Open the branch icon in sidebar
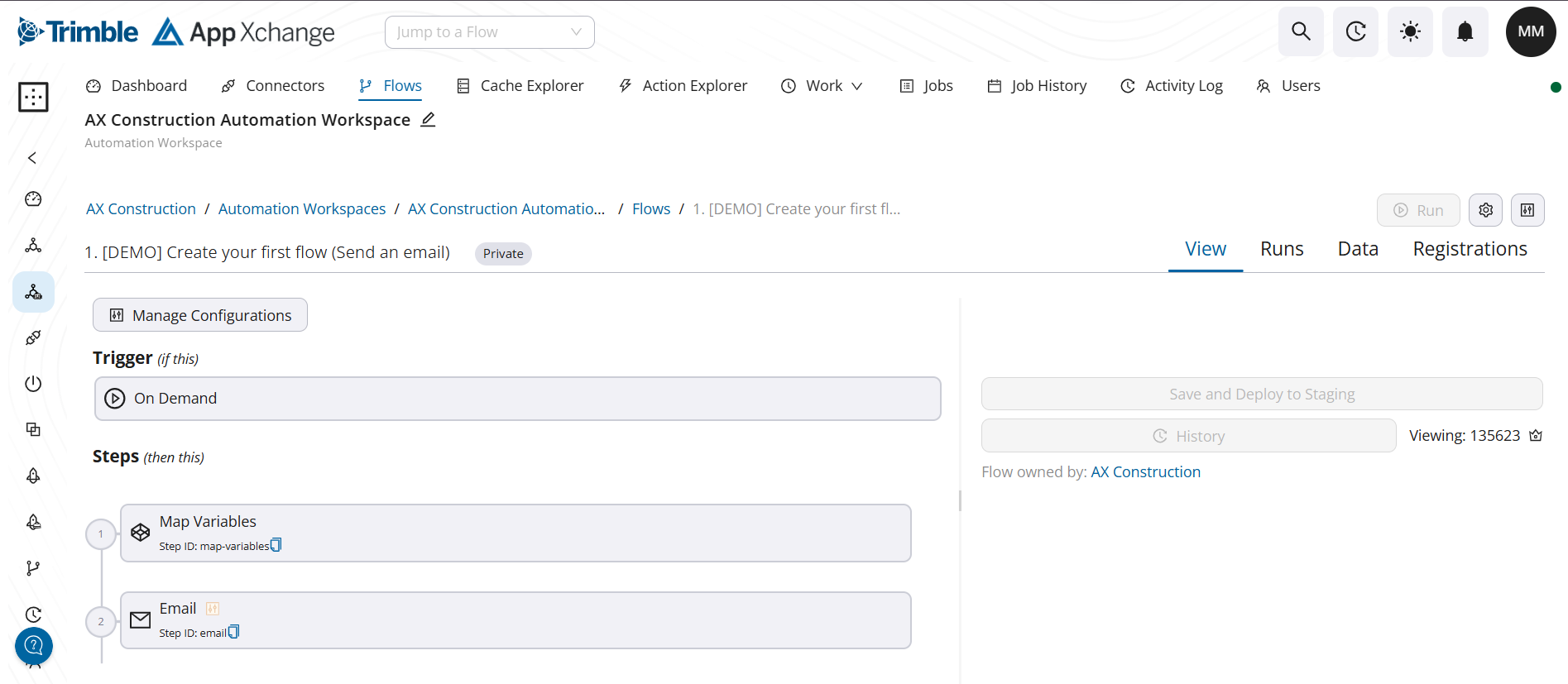The image size is (1568, 684). [33, 568]
